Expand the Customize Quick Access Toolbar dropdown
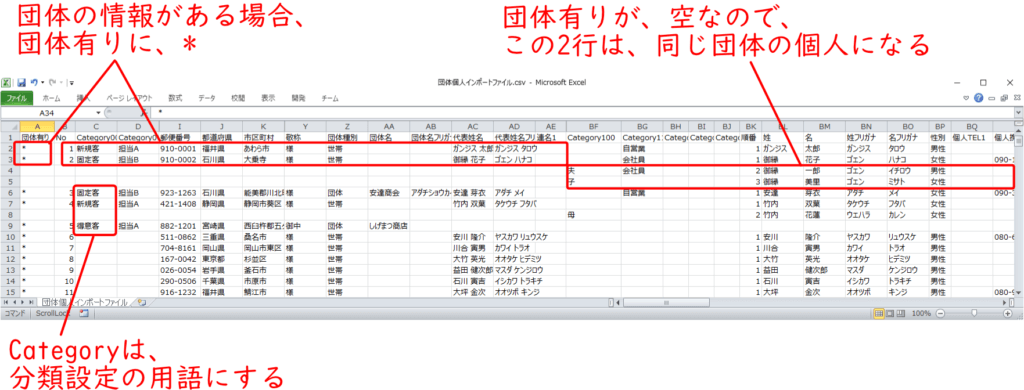 coord(71,84)
